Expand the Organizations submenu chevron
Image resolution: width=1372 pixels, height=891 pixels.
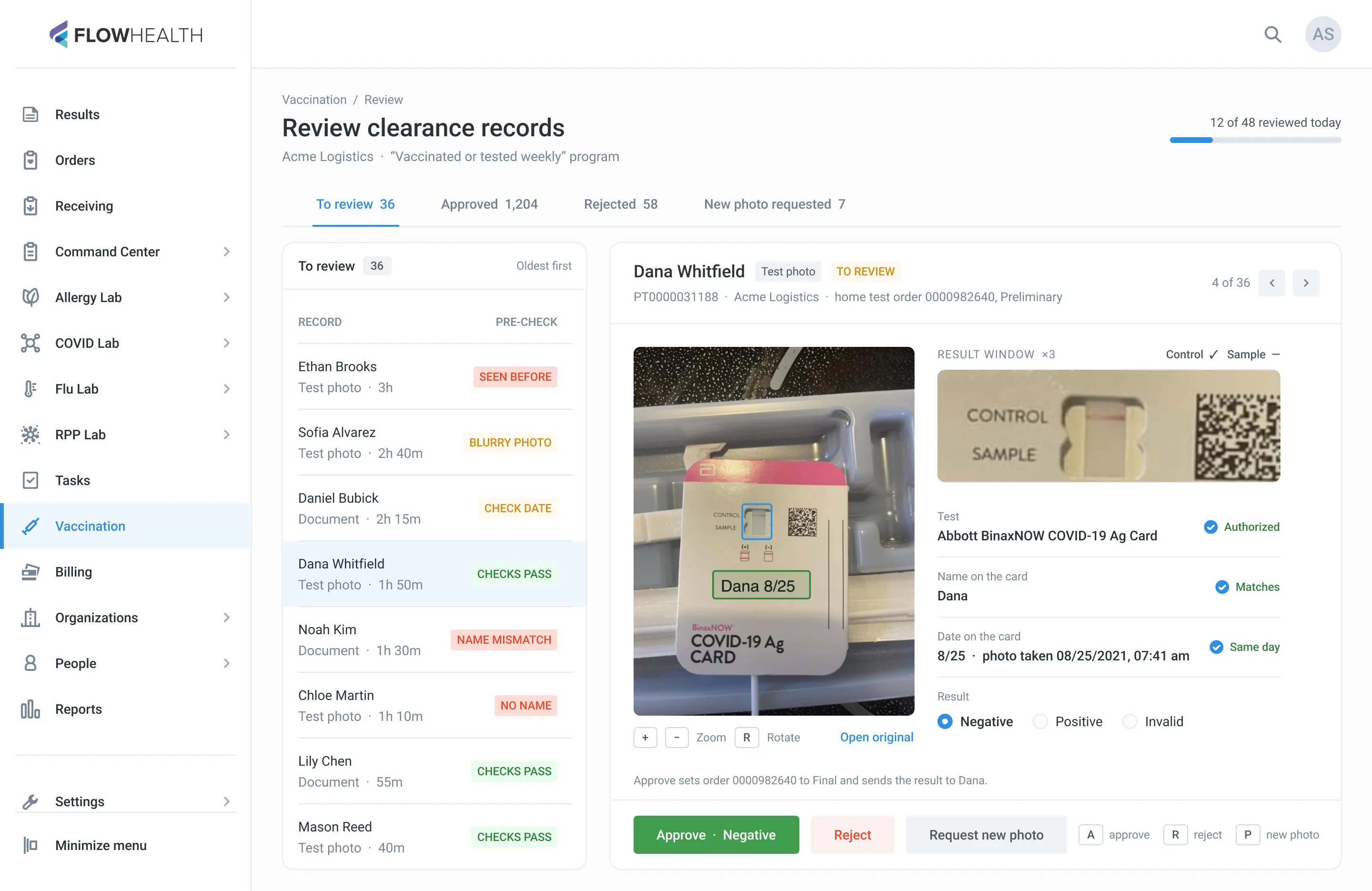[227, 617]
